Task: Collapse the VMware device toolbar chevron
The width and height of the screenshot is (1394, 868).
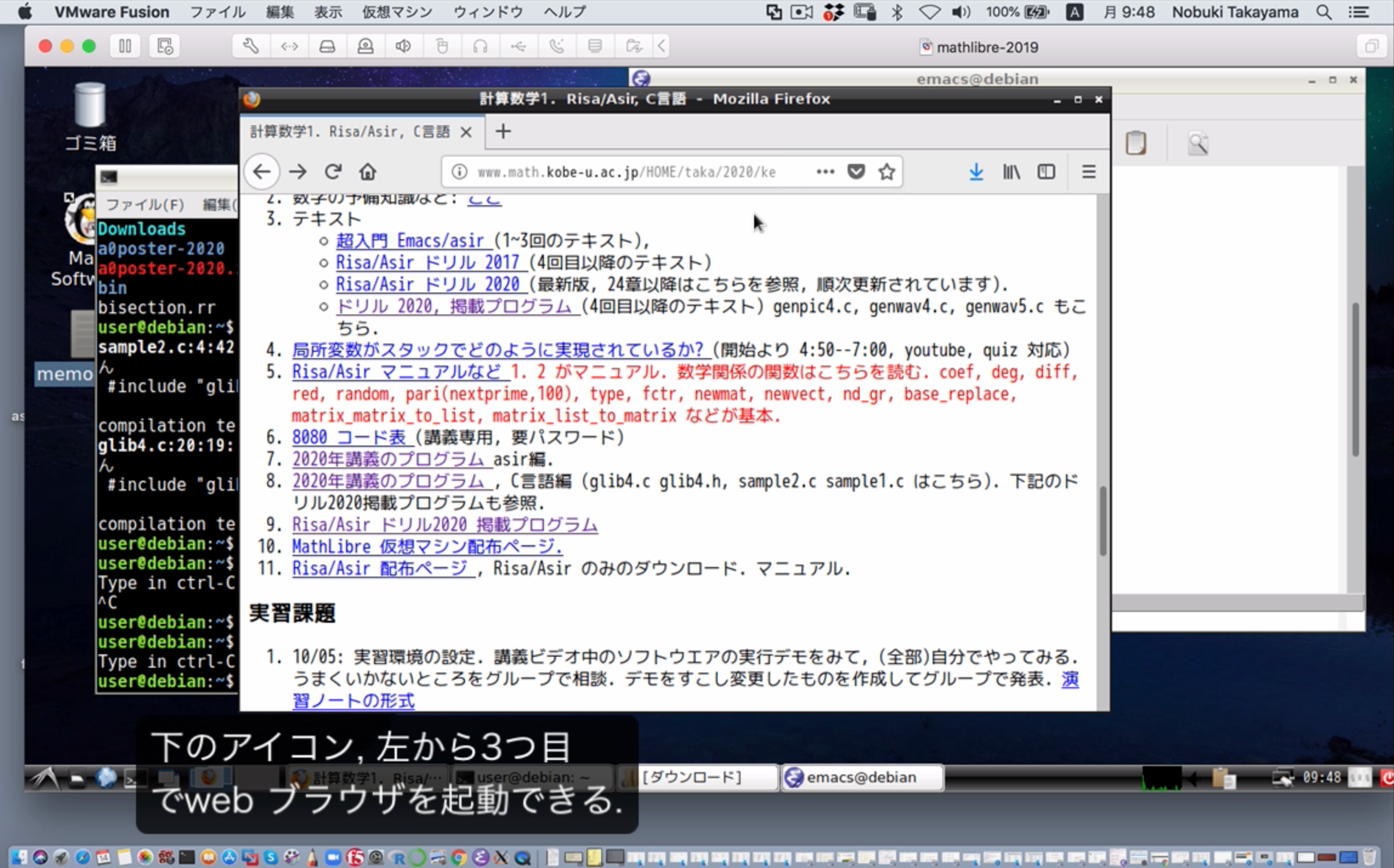Action: click(x=662, y=46)
